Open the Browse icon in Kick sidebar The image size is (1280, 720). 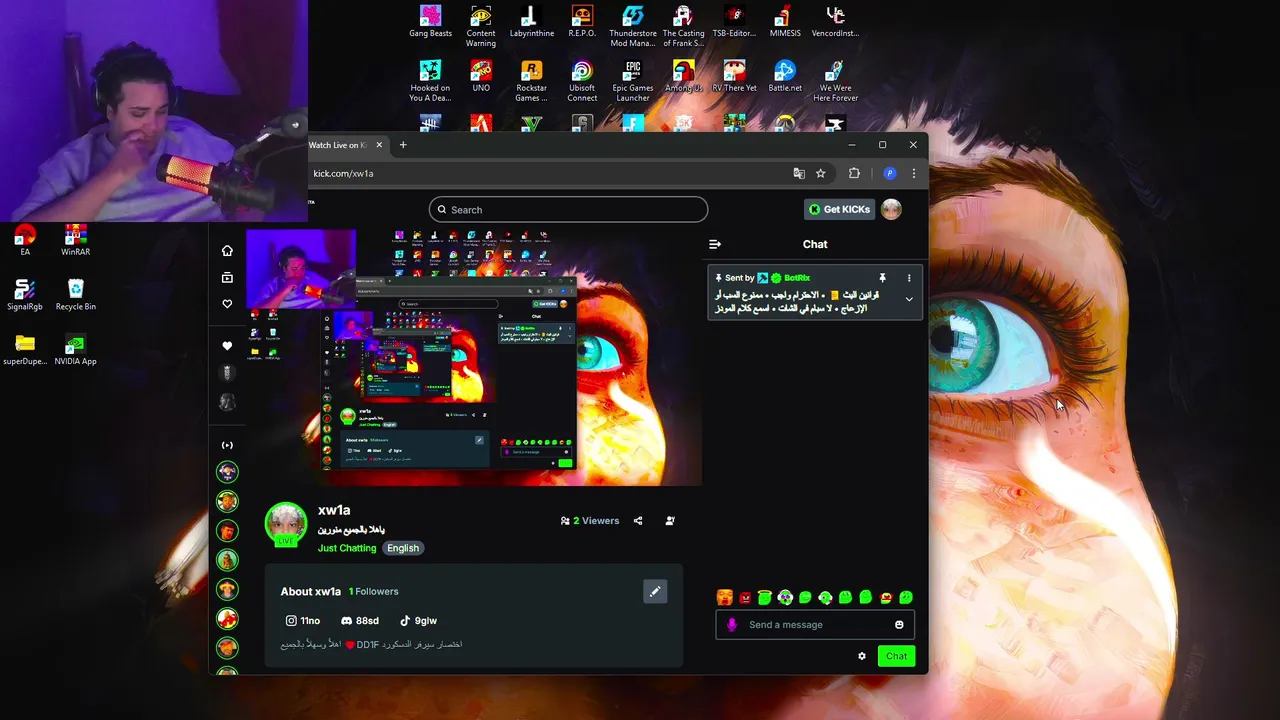(227, 277)
